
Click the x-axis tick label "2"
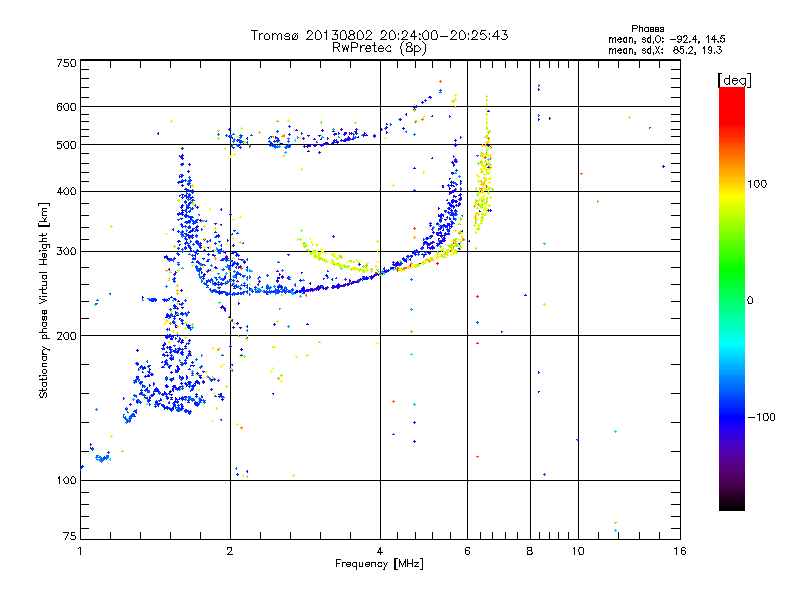coord(230,551)
